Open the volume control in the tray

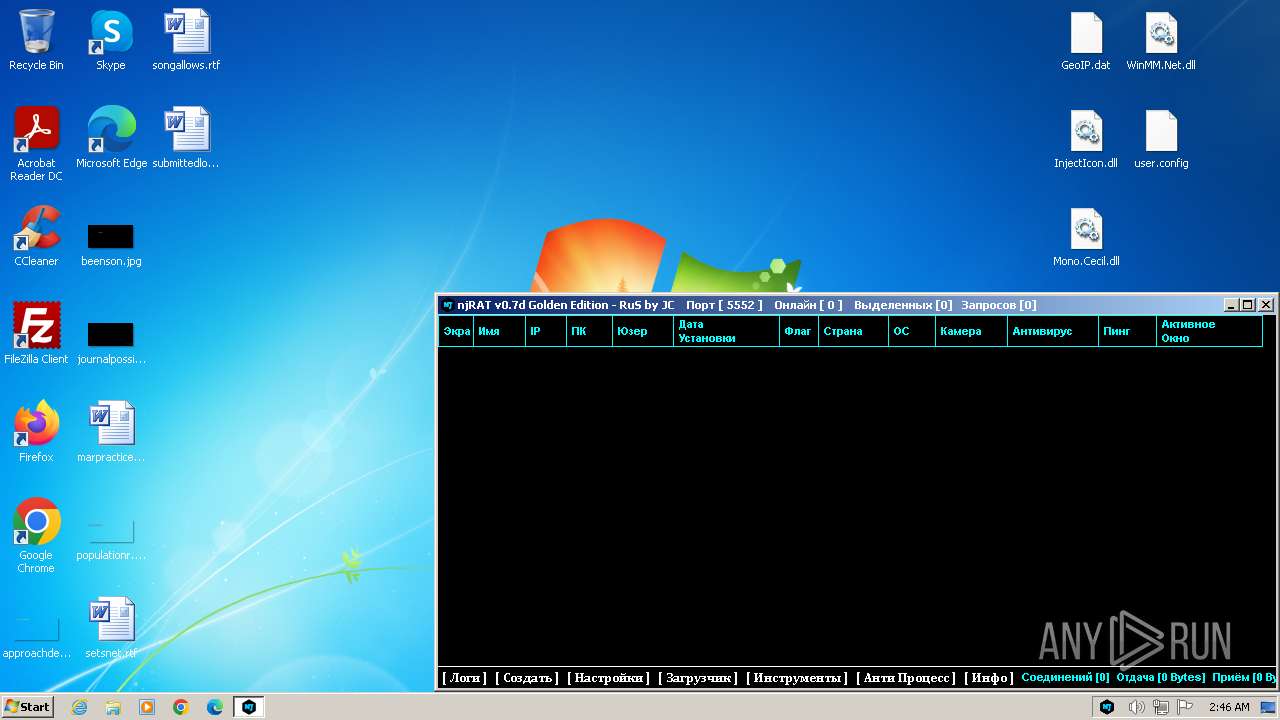point(1136,707)
